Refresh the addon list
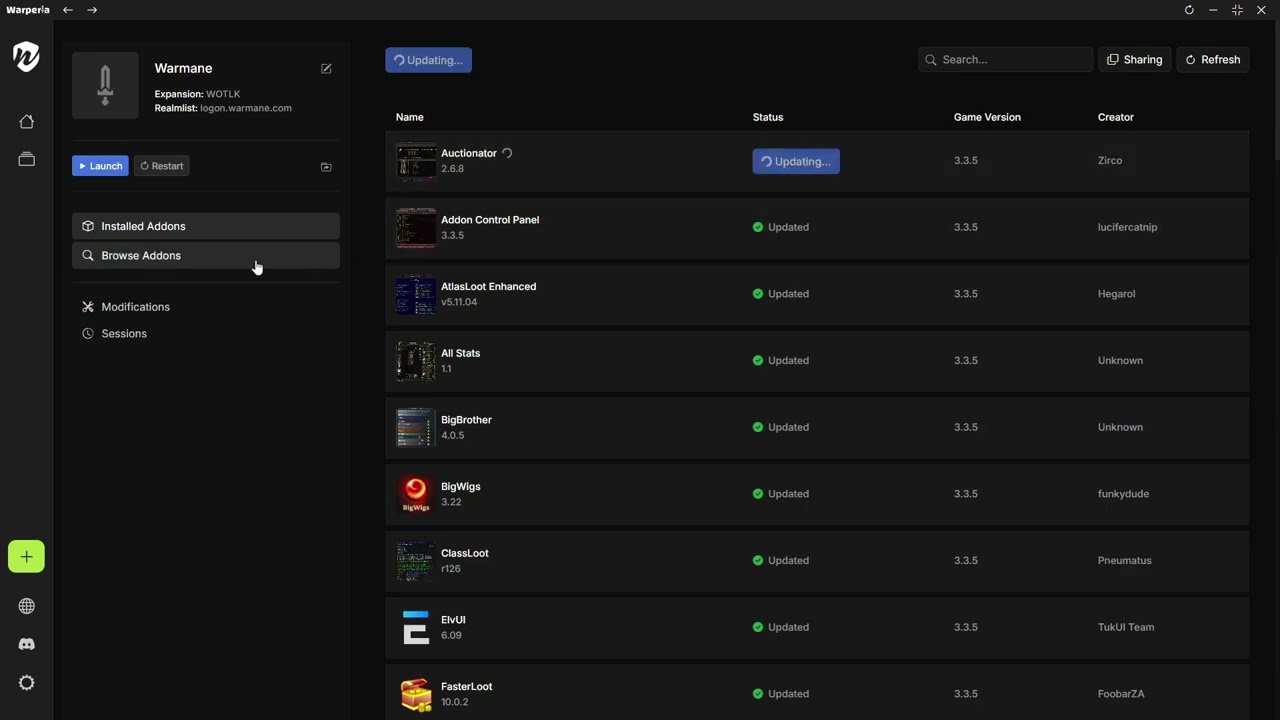Screen dimensions: 1280x720 tap(1213, 60)
